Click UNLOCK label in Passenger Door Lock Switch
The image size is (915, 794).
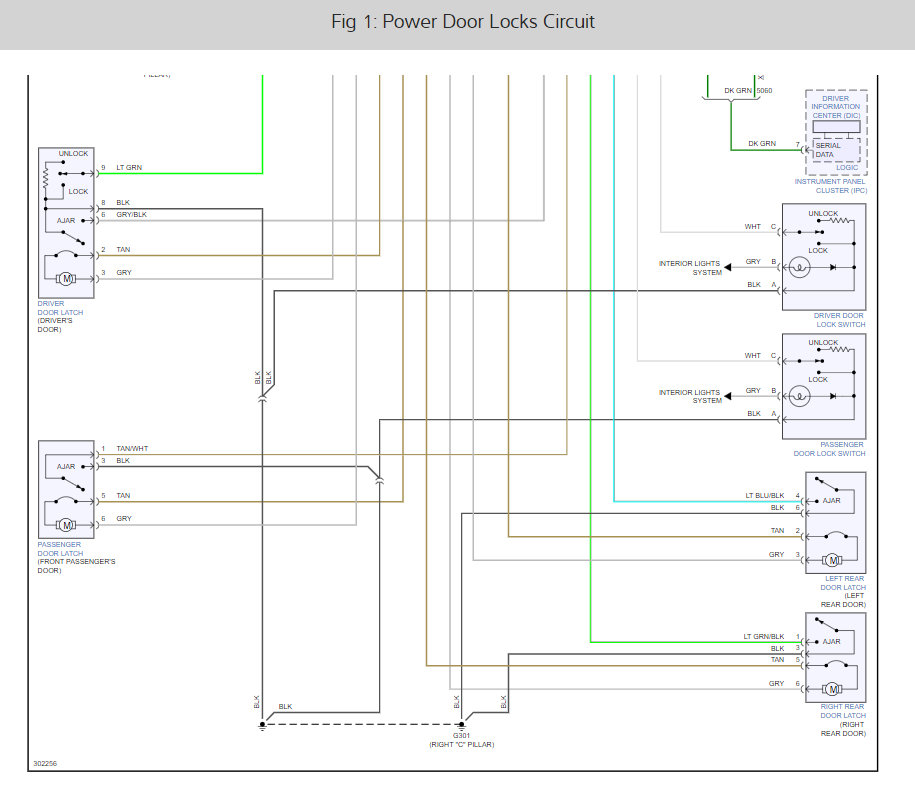(823, 342)
